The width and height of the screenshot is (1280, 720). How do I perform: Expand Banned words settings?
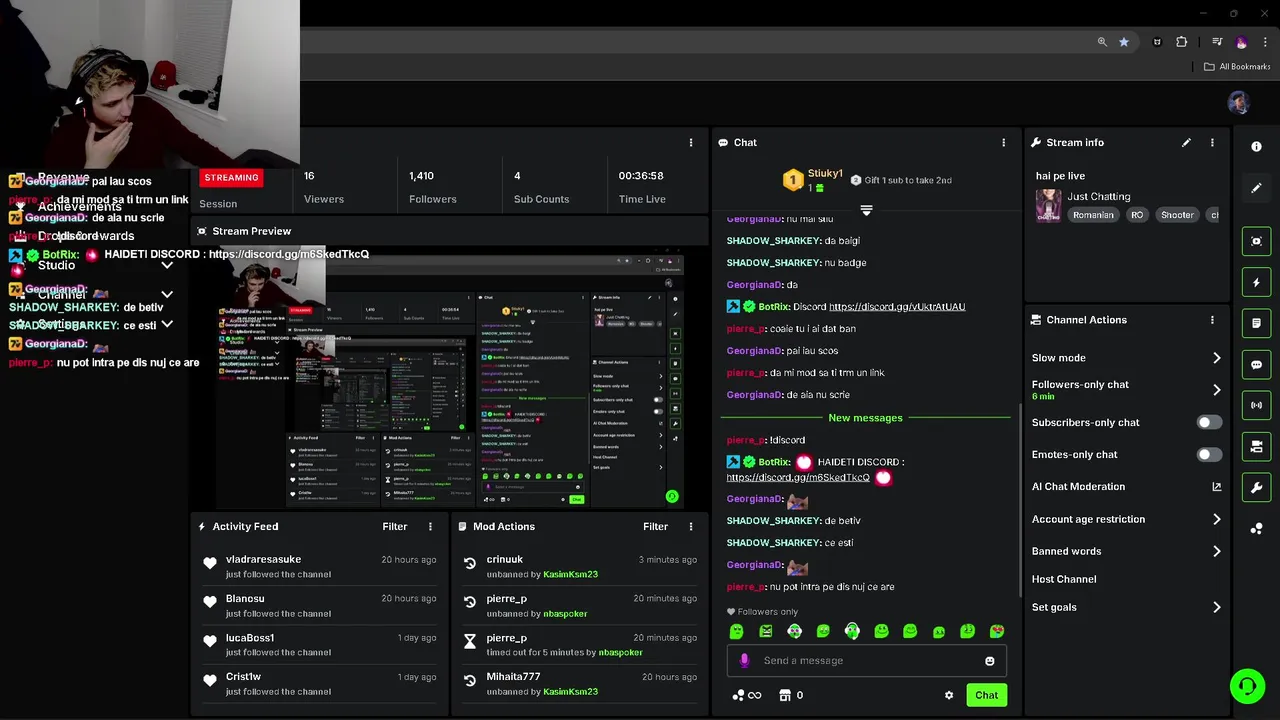pos(1216,551)
